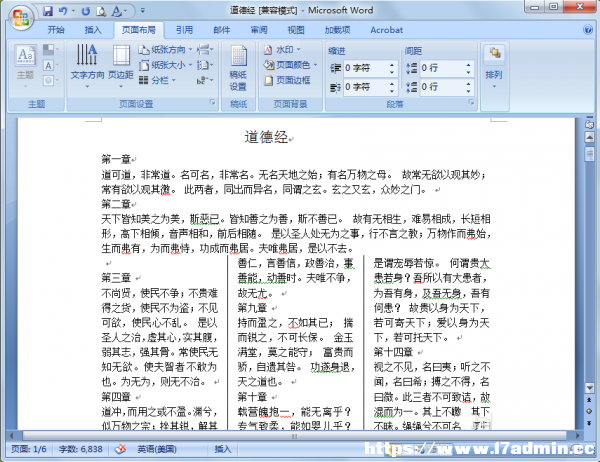This screenshot has height=462, width=600.
Task: Select the 页面布局 tab
Action: click(139, 30)
